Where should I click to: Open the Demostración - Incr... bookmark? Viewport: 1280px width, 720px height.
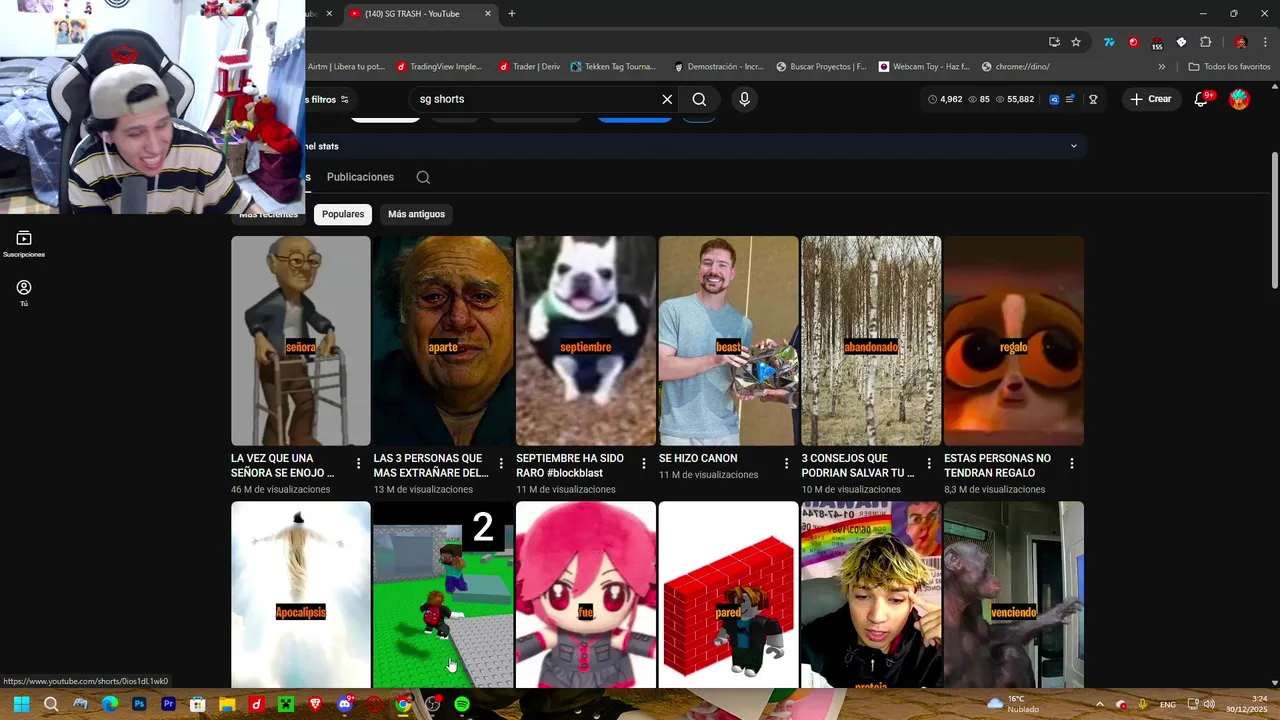coord(719,67)
